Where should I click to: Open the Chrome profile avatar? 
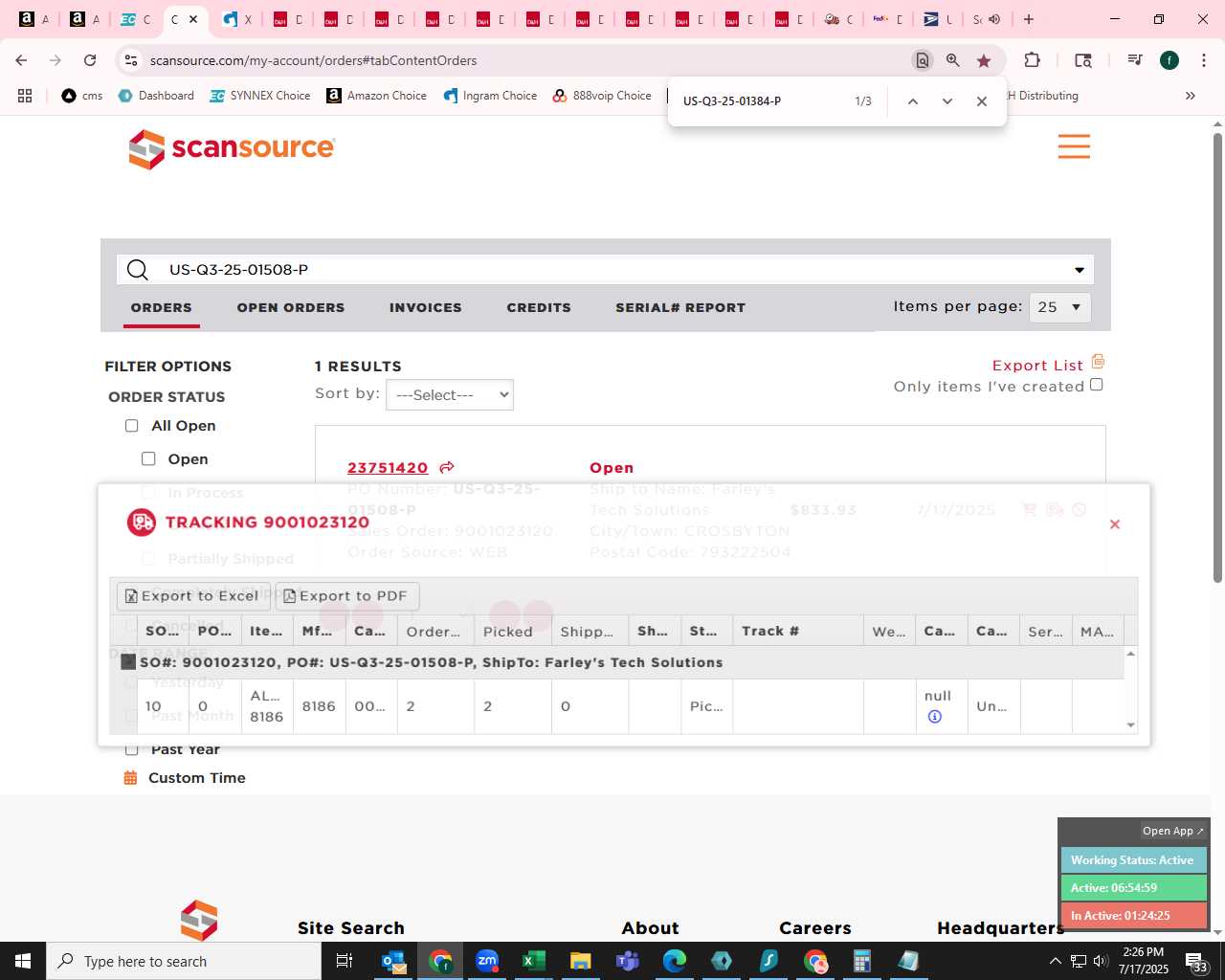point(1169,60)
